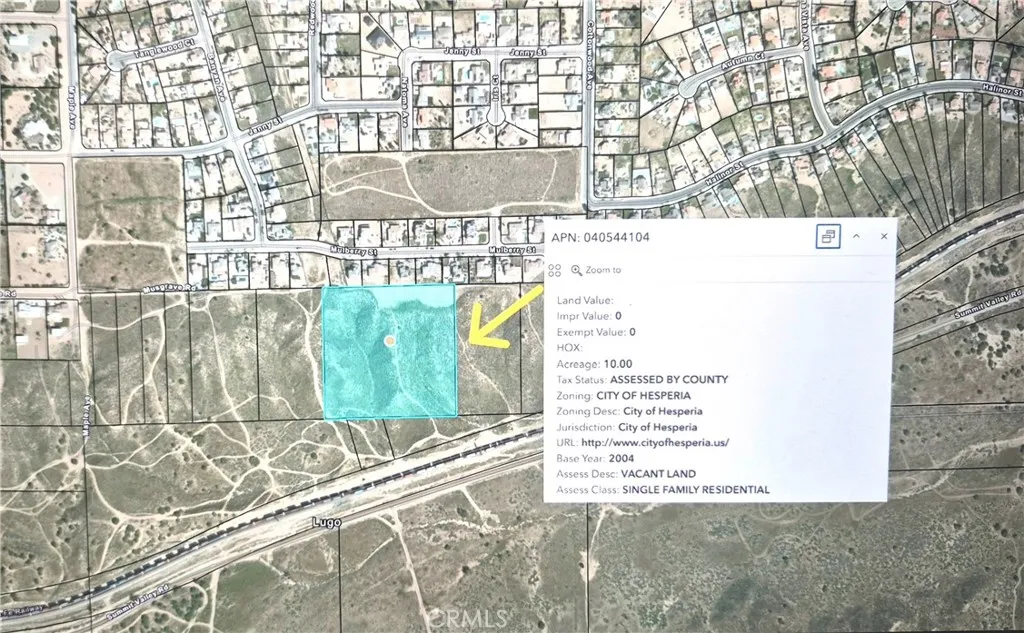Dock the APN popup panel
Viewport: 1024px width, 633px height.
coord(828,236)
